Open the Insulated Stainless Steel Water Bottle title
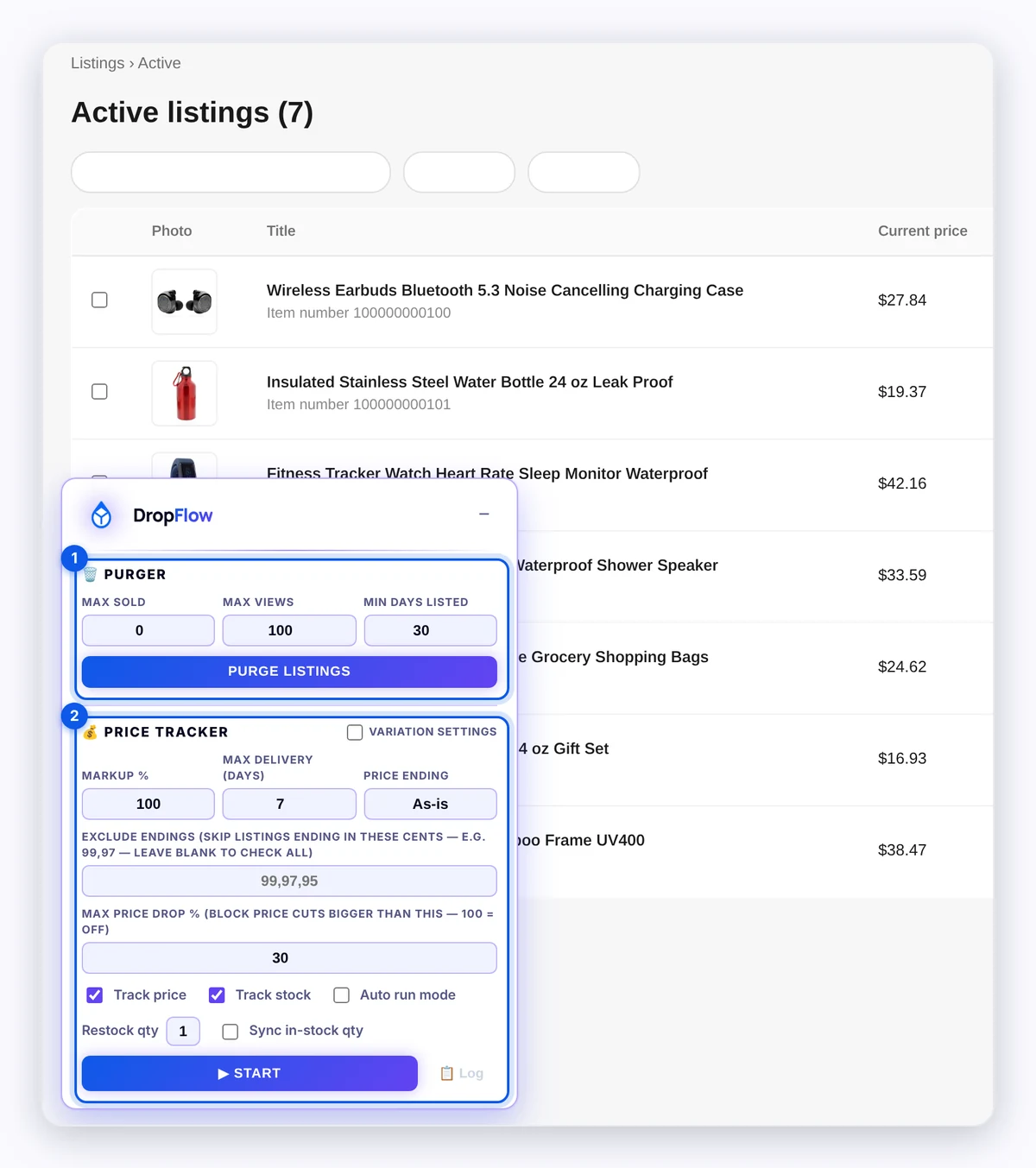 point(470,382)
